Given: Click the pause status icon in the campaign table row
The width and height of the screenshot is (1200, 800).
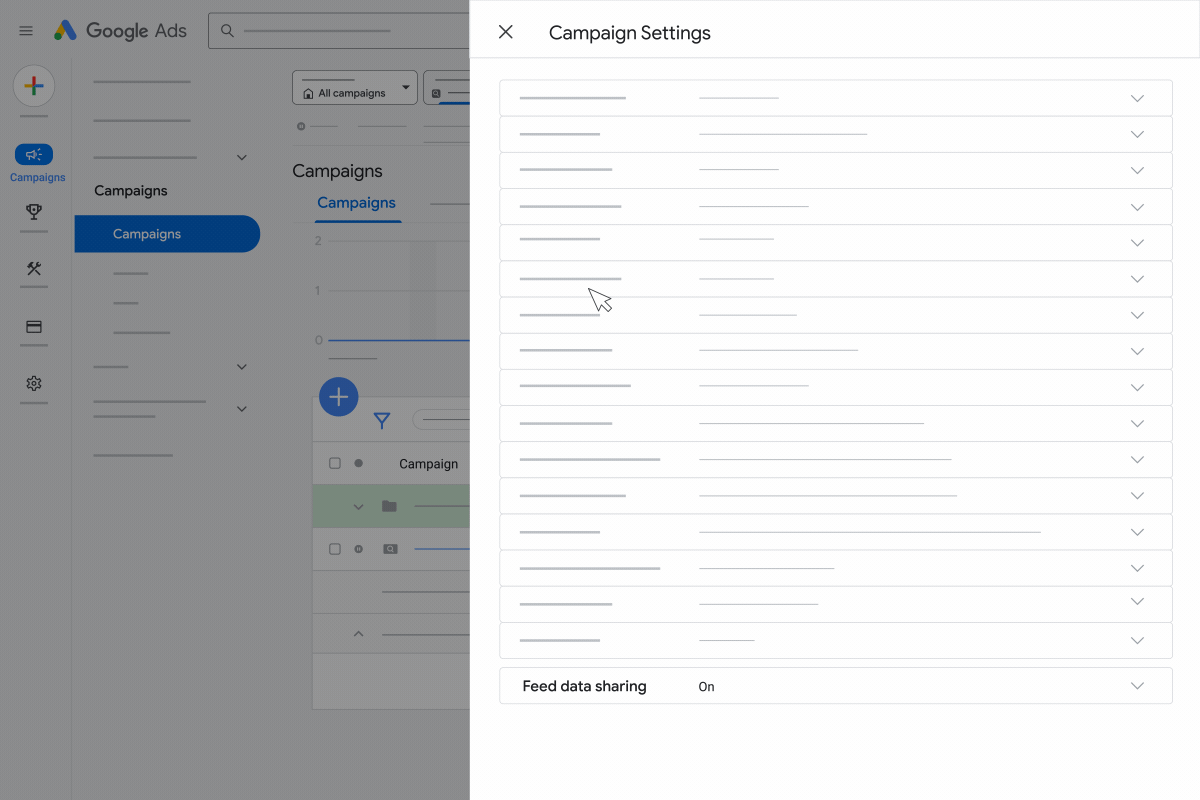Looking at the screenshot, I should [x=358, y=549].
